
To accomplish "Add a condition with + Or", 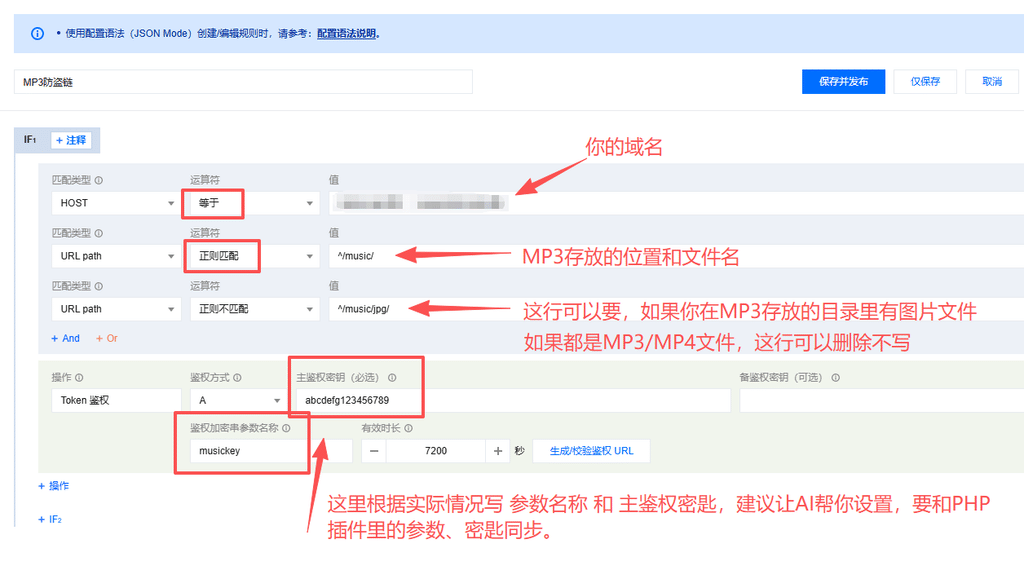I will (107, 338).
